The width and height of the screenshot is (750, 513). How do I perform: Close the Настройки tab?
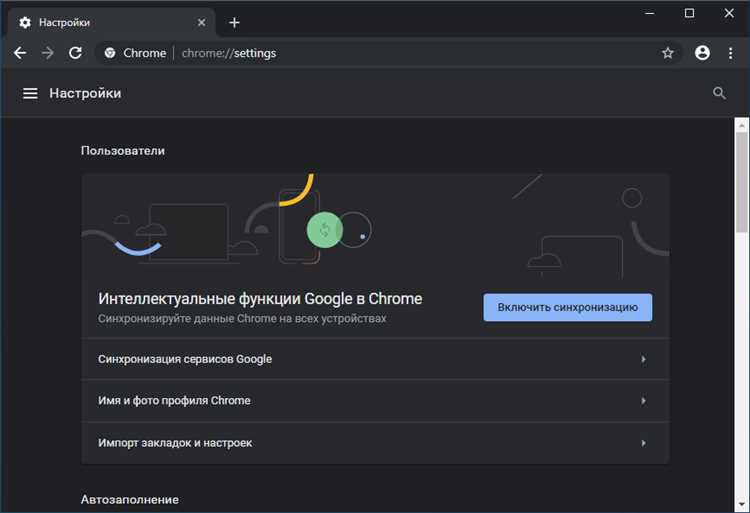click(202, 22)
